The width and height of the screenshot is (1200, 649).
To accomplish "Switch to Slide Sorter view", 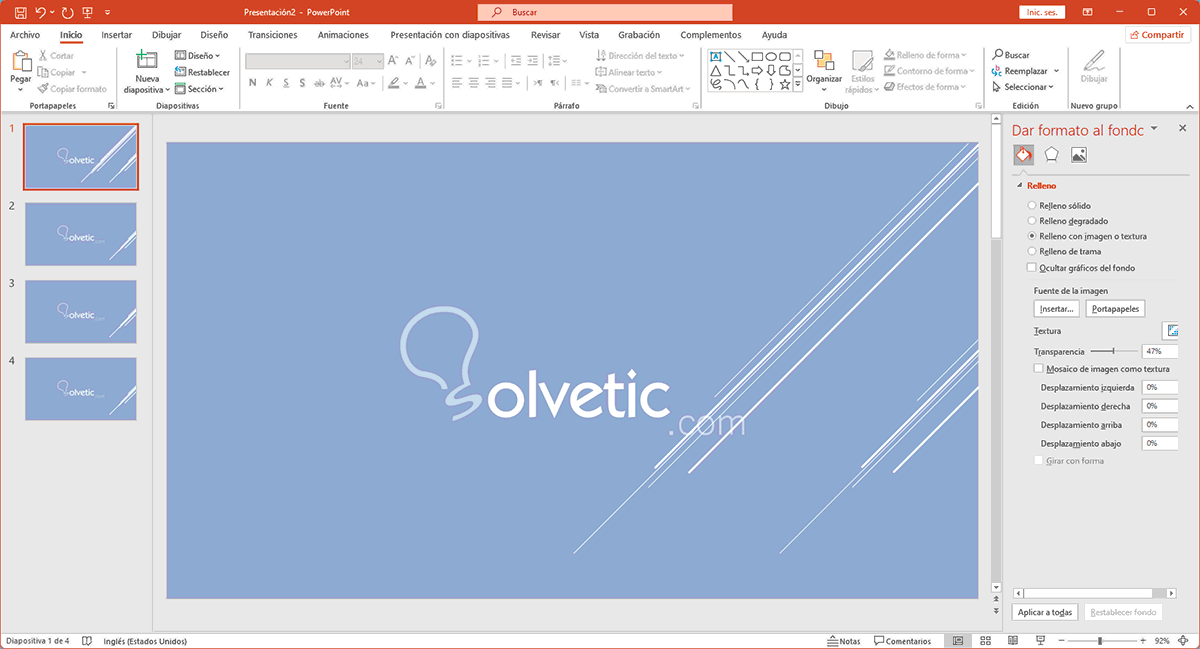I will (x=985, y=641).
